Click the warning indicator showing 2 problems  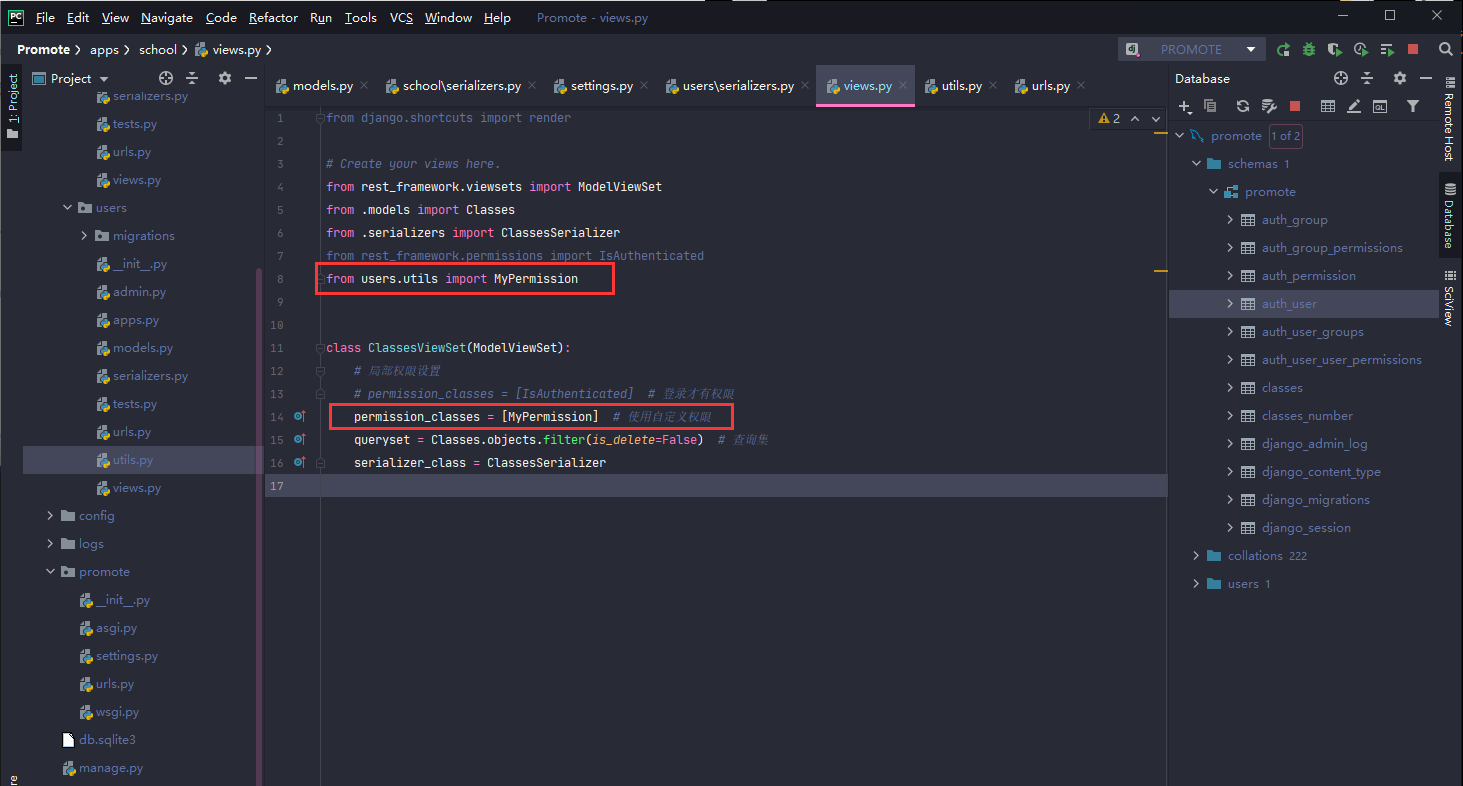click(1109, 118)
